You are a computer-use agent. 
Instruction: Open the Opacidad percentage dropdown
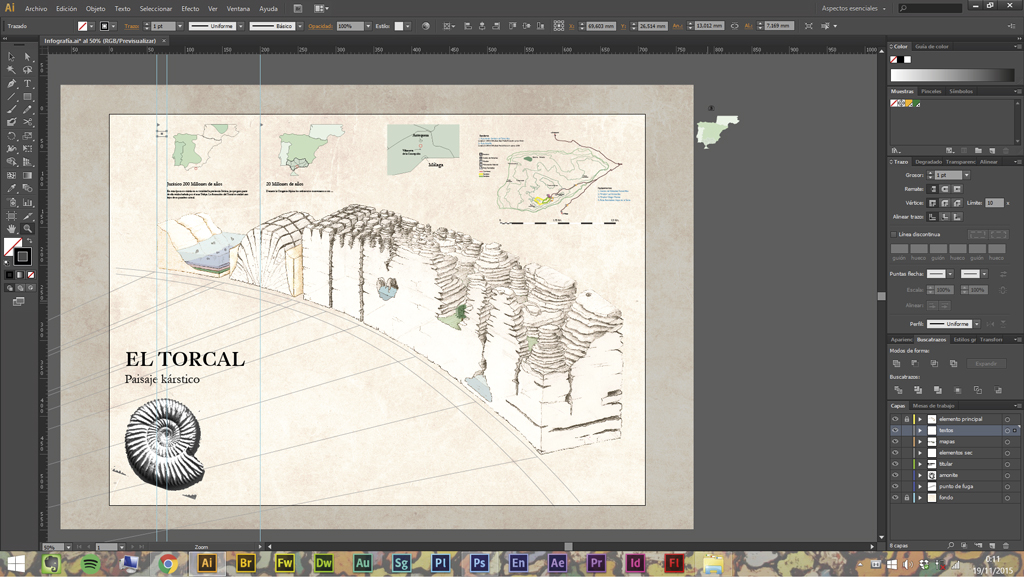pyautogui.click(x=368, y=26)
